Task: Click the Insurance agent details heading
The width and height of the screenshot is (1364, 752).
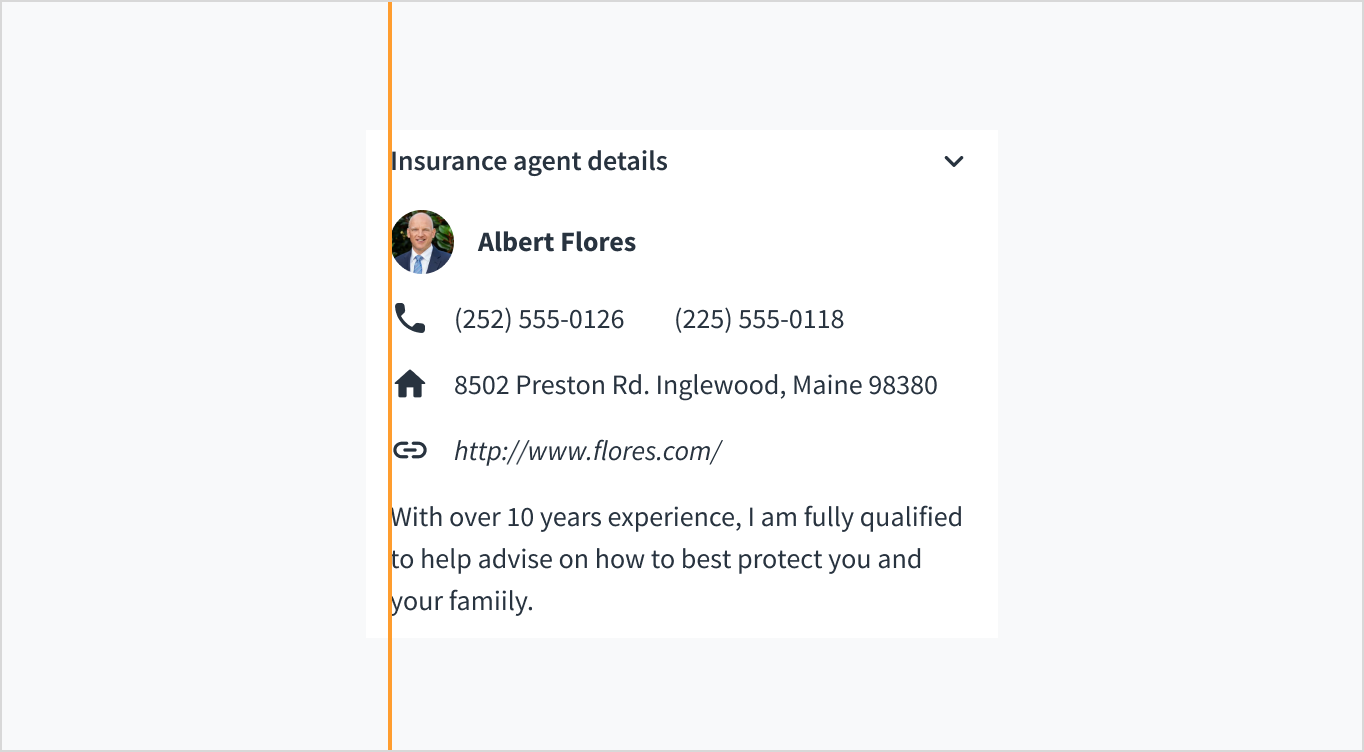Action: pos(529,161)
